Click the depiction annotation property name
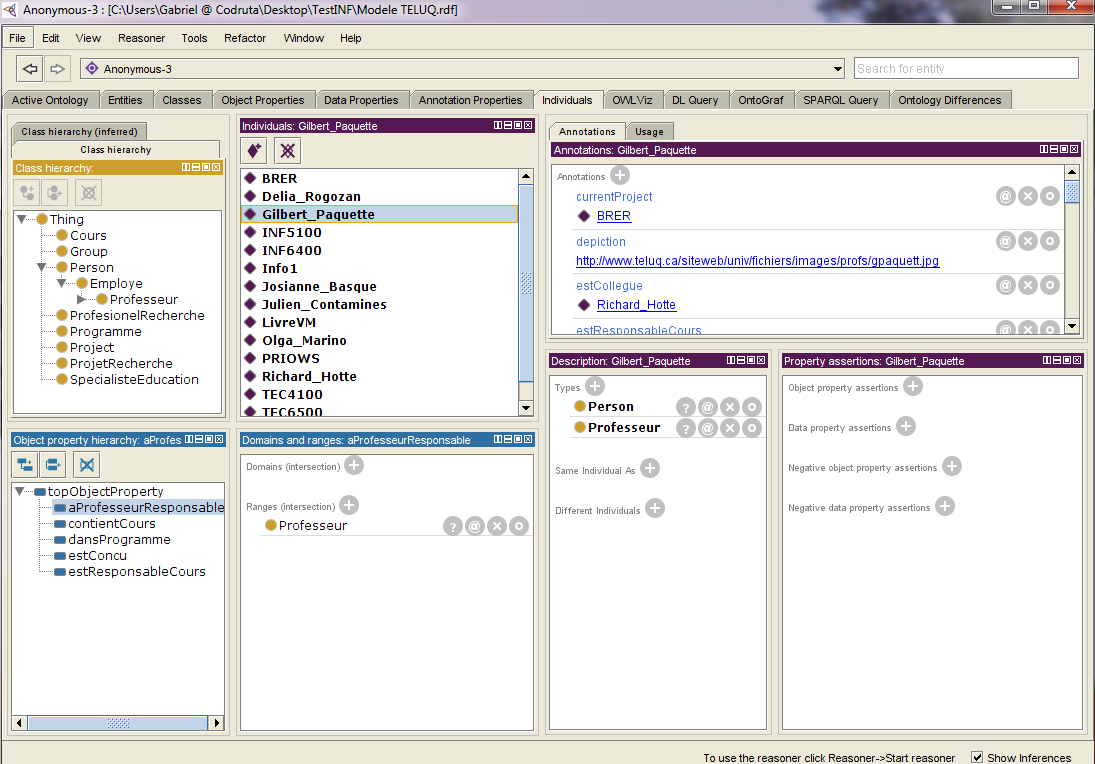Viewport: 1095px width, 764px height. [x=601, y=242]
